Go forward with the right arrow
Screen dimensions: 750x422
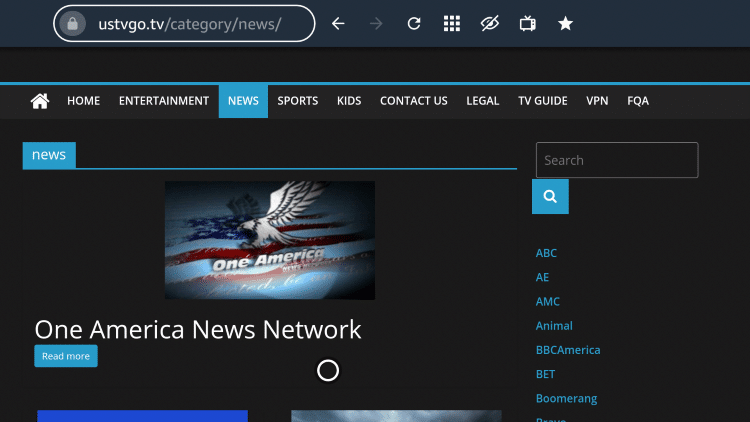tap(376, 23)
